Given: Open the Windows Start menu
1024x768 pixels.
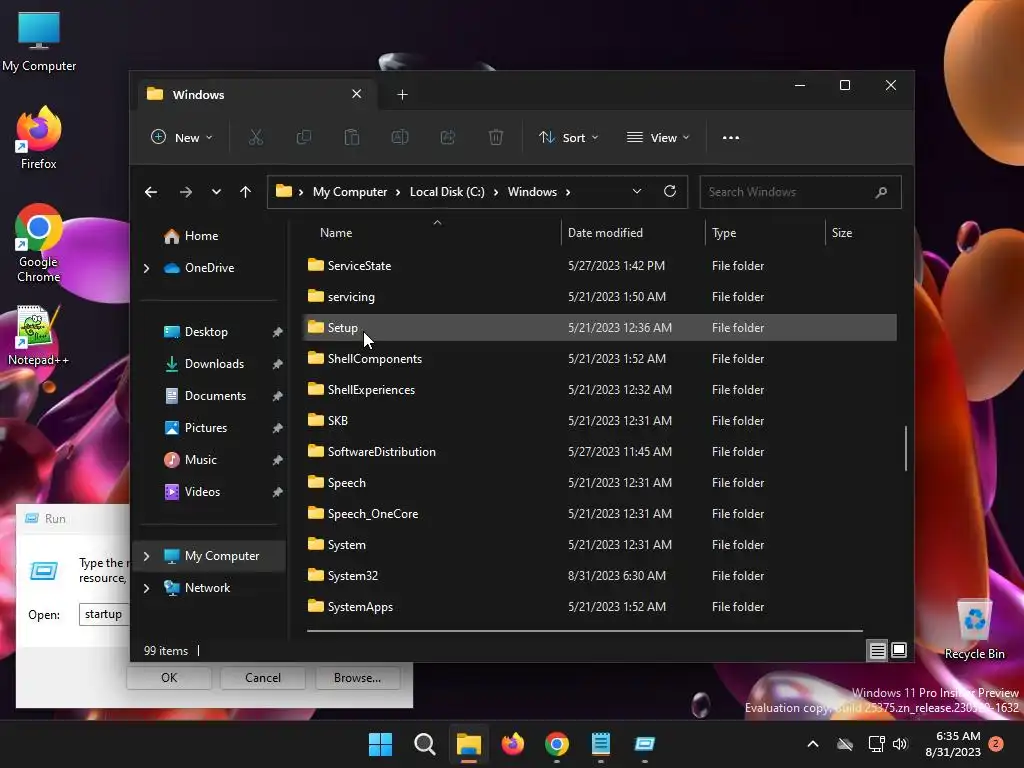Looking at the screenshot, I should point(380,744).
